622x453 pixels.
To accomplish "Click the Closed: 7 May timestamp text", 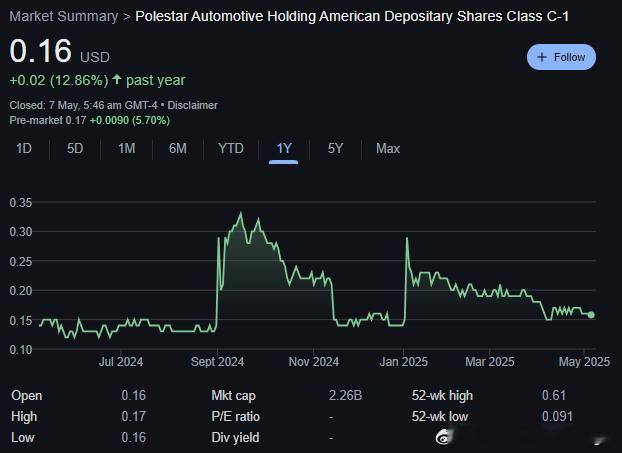I will click(83, 105).
